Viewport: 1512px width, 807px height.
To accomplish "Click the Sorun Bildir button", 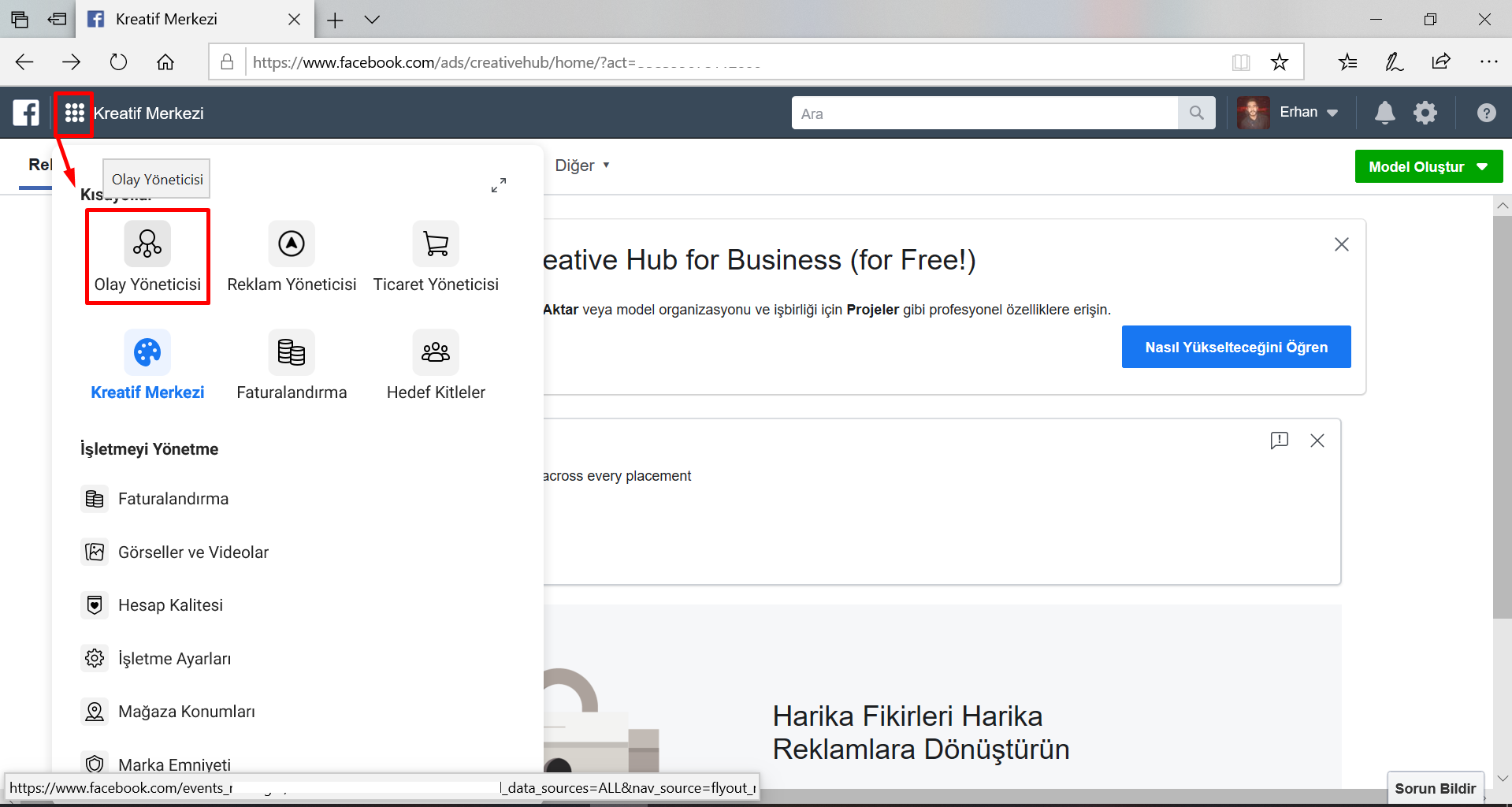I will click(1436, 788).
